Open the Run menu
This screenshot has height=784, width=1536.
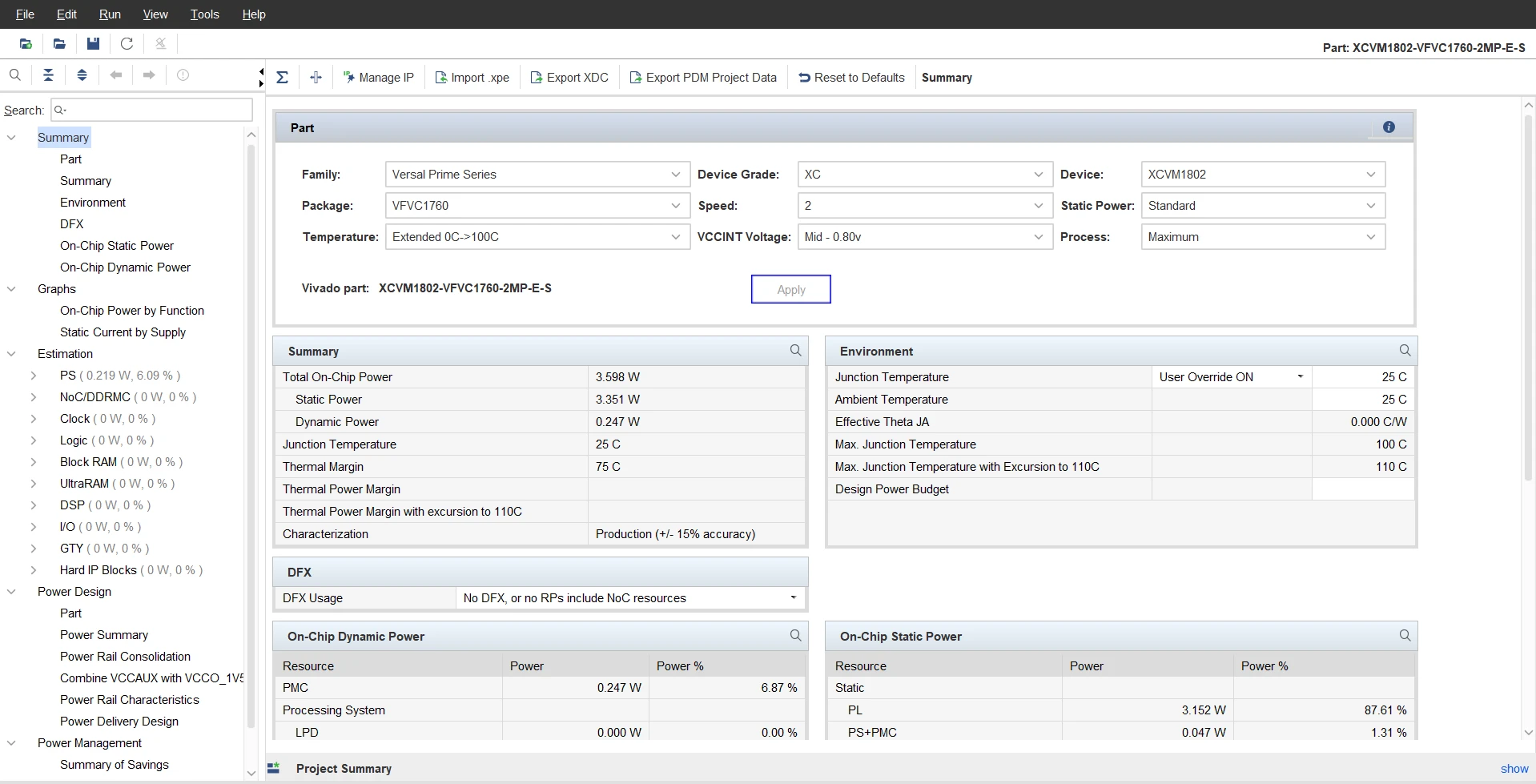[110, 14]
